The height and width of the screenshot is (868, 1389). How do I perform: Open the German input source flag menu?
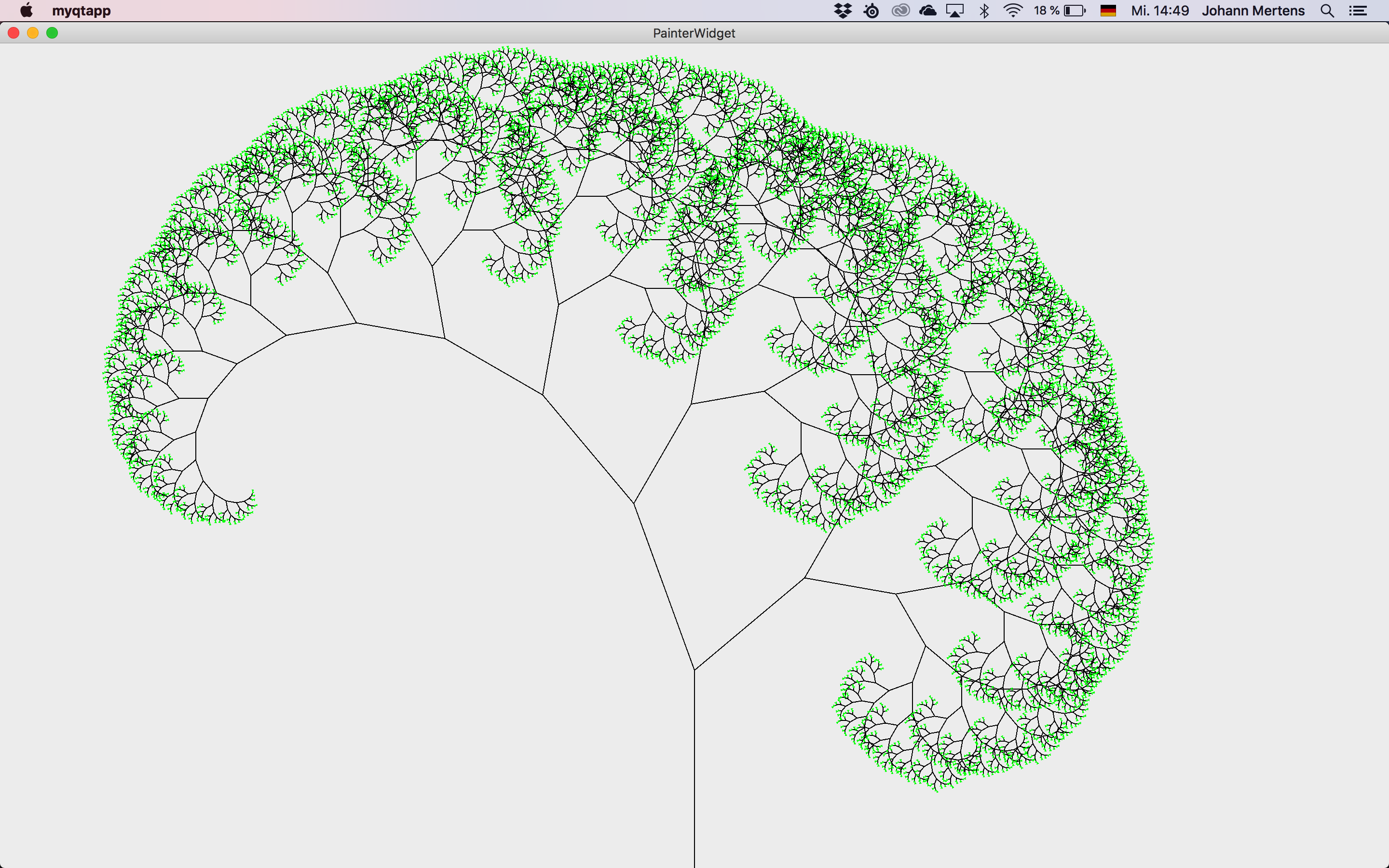click(1108, 11)
